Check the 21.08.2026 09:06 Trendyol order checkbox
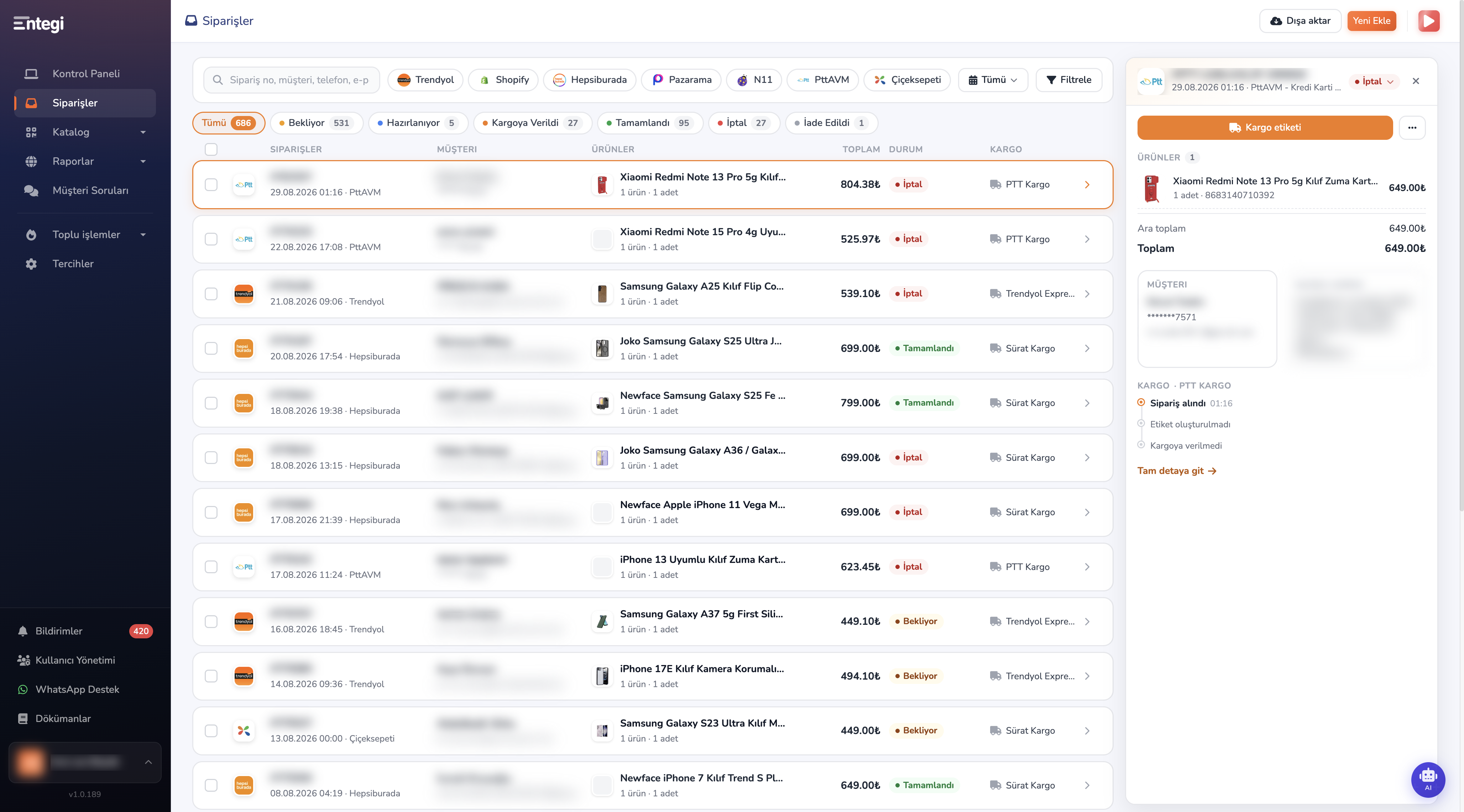The height and width of the screenshot is (812, 1464). coord(211,294)
